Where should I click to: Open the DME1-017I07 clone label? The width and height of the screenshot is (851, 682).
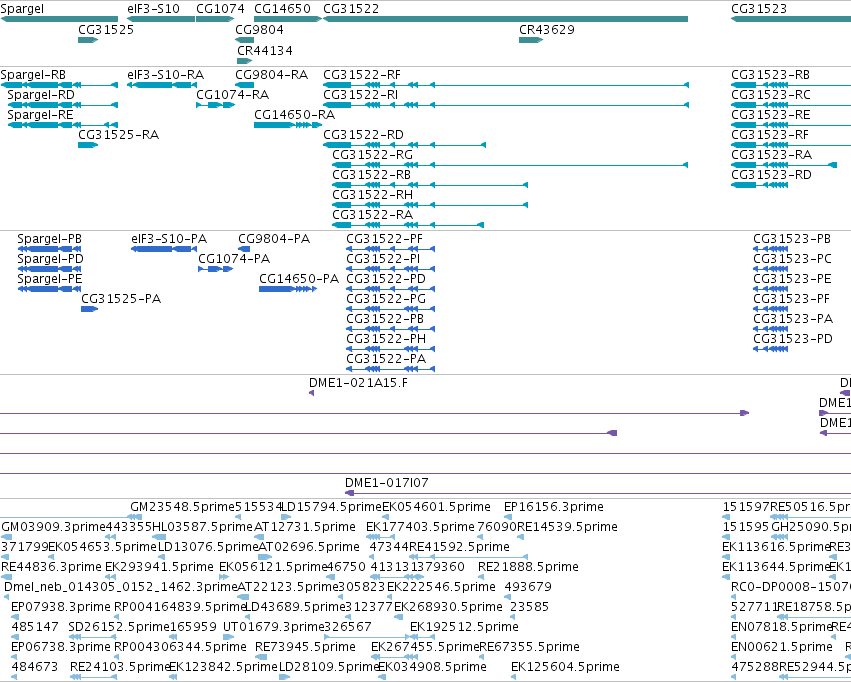(x=386, y=483)
